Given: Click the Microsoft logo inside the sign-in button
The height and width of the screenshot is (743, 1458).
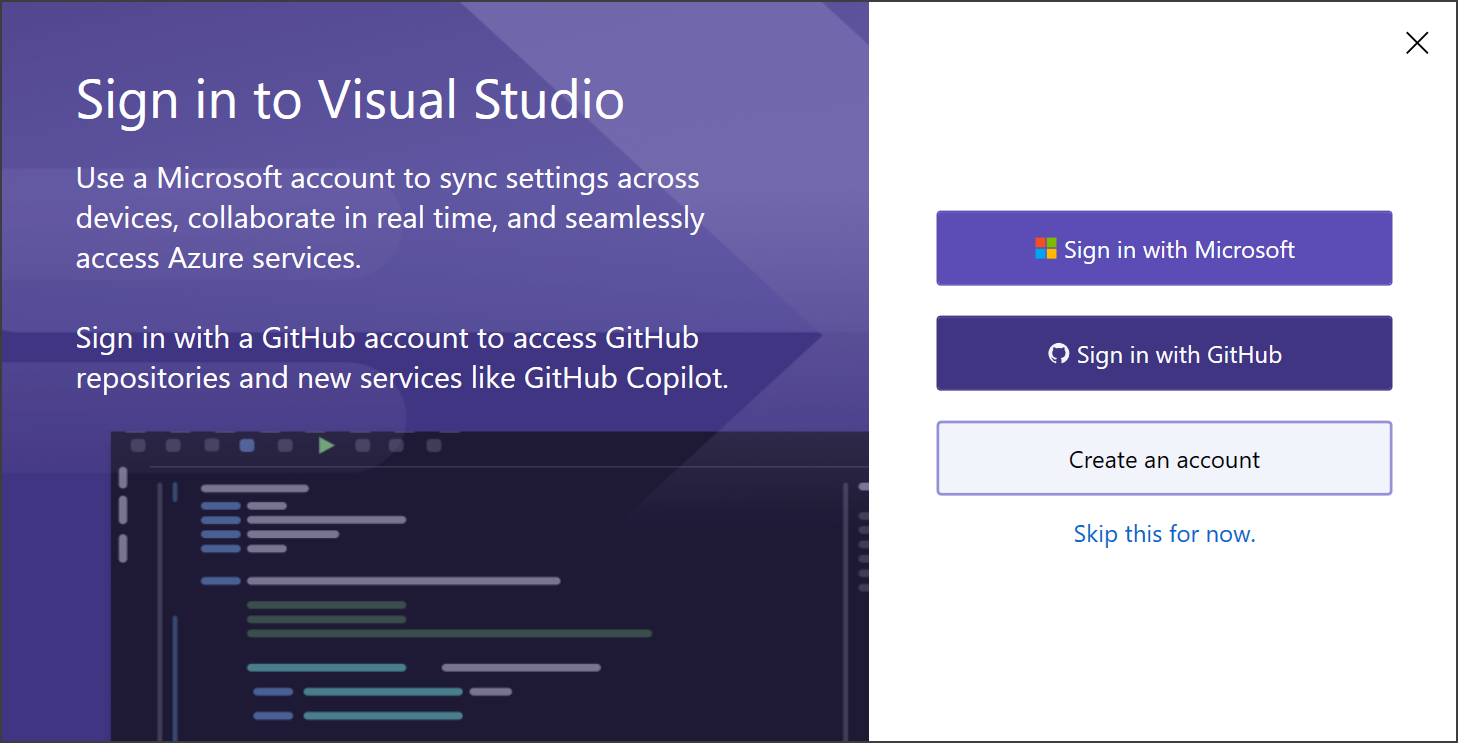Looking at the screenshot, I should point(1048,248).
